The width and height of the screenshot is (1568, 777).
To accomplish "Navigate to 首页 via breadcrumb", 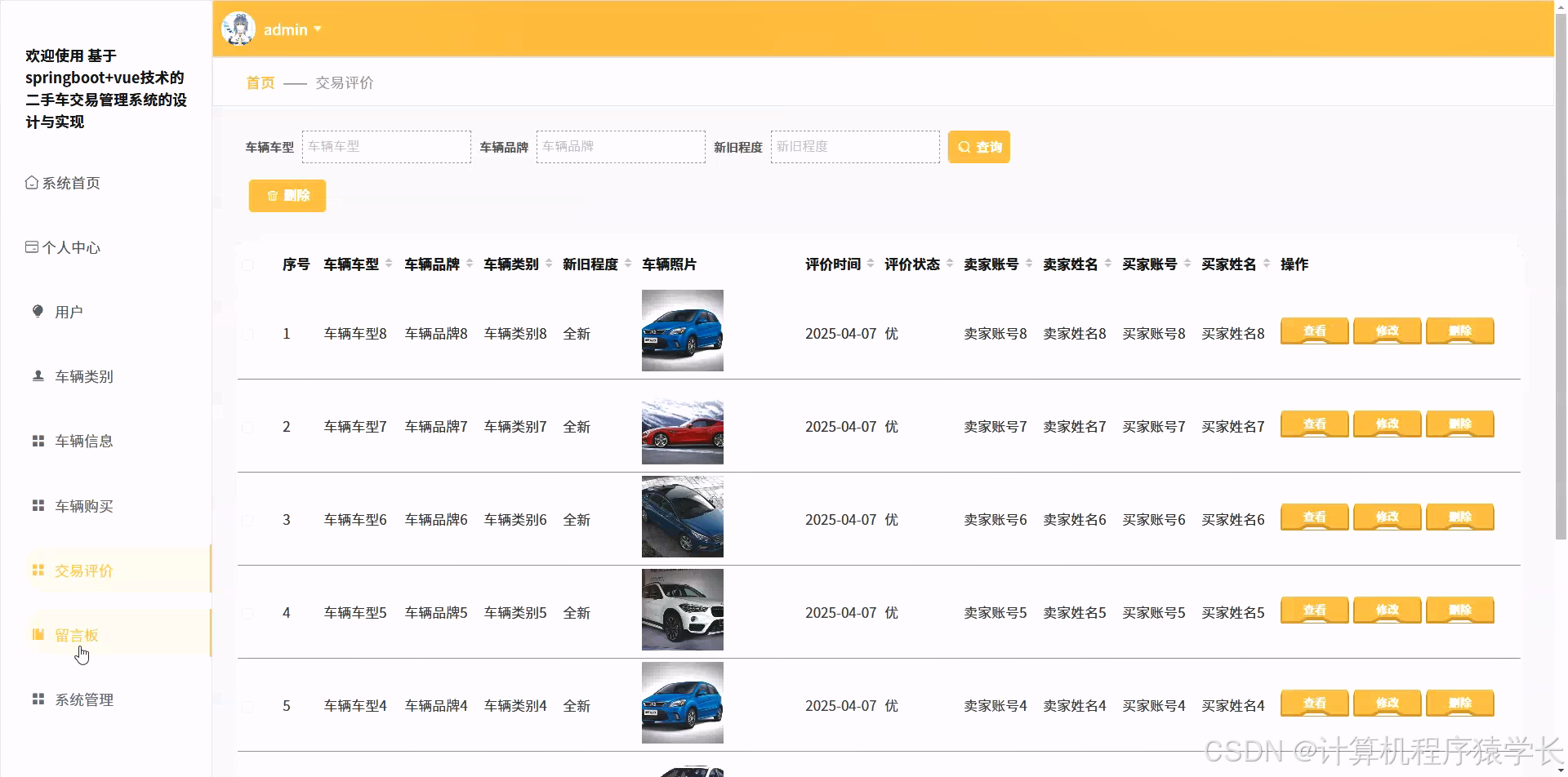I will point(259,82).
